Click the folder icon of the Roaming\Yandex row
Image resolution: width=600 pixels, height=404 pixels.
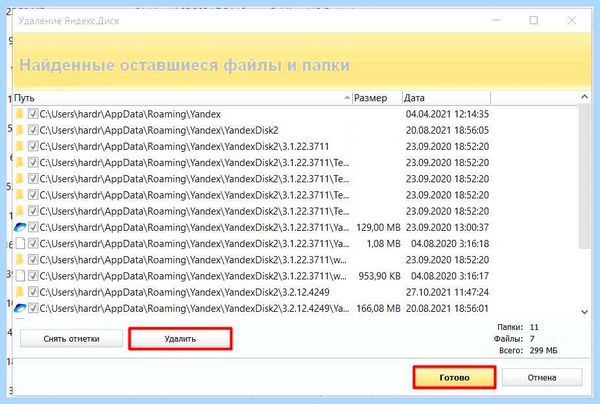click(20, 114)
